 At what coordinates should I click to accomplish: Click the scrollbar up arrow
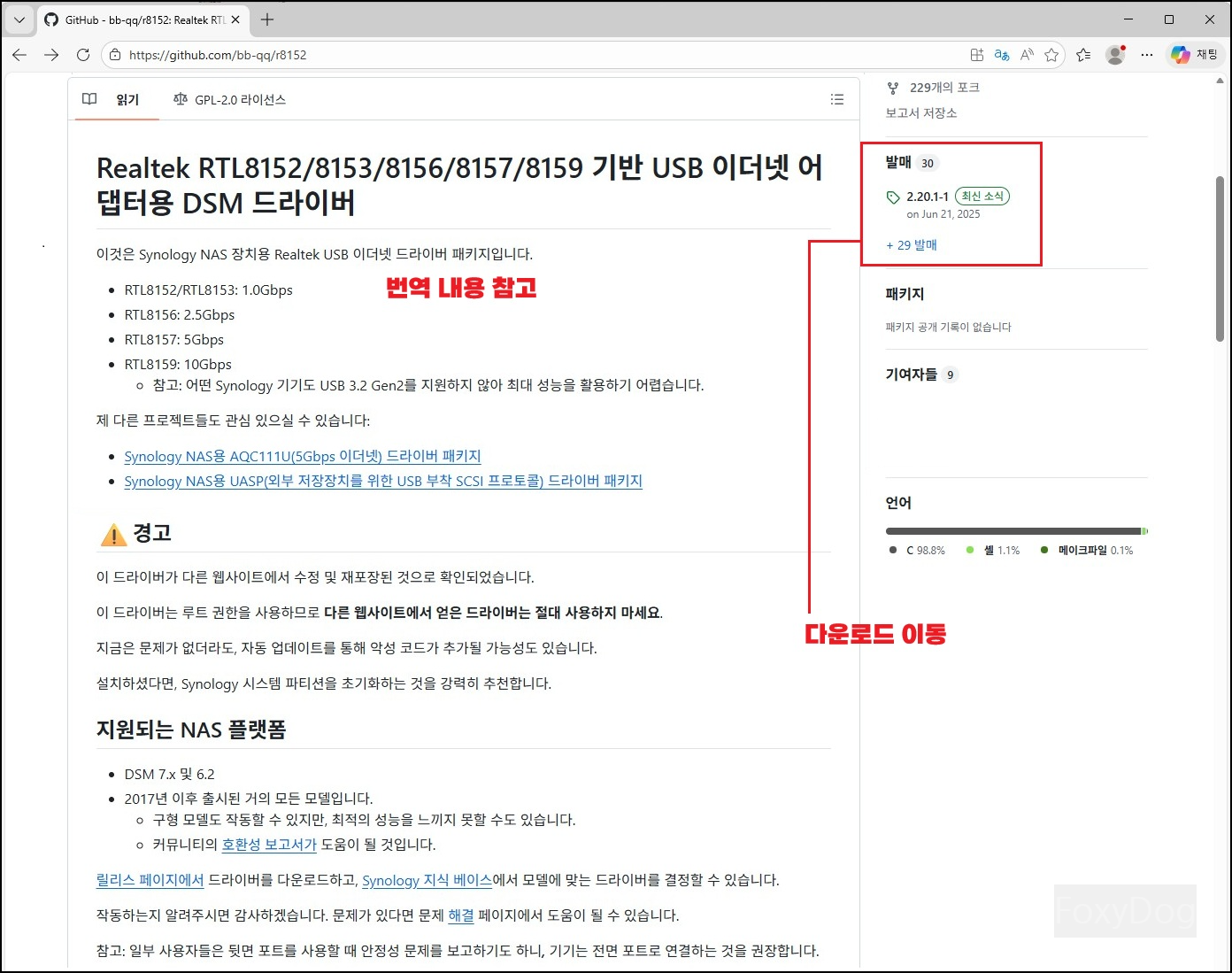(x=1220, y=80)
